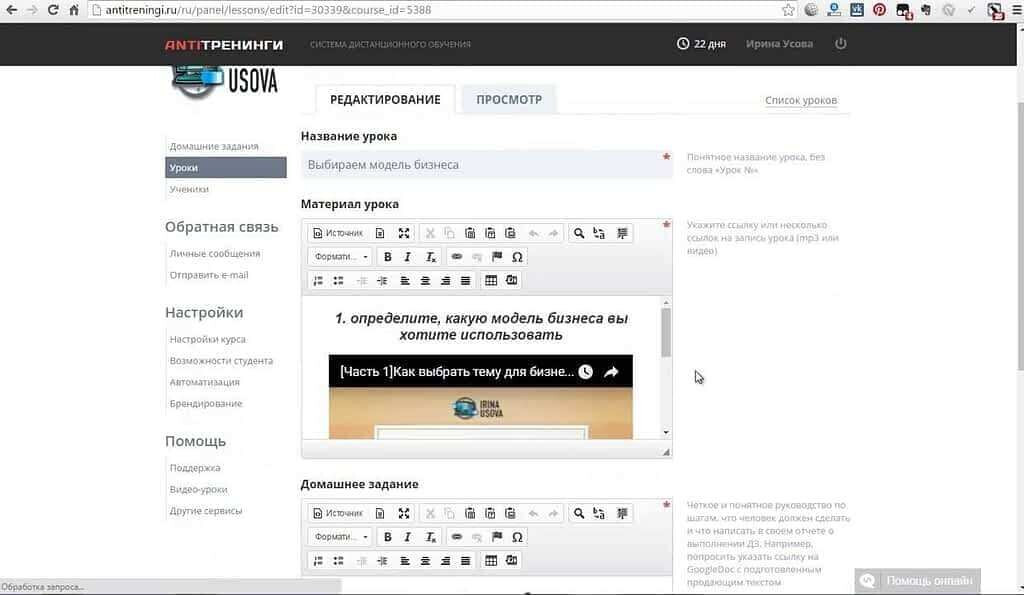Image resolution: width=1024 pixels, height=595 pixels.
Task: Open Брендирование link
Action: [206, 404]
